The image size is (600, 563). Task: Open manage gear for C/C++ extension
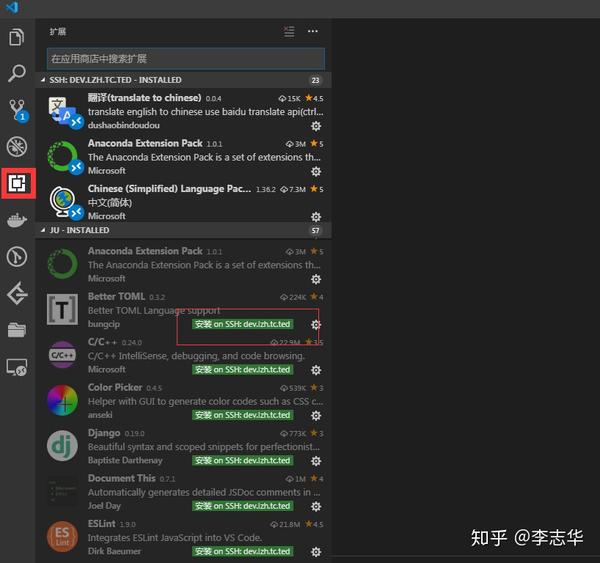tap(316, 370)
